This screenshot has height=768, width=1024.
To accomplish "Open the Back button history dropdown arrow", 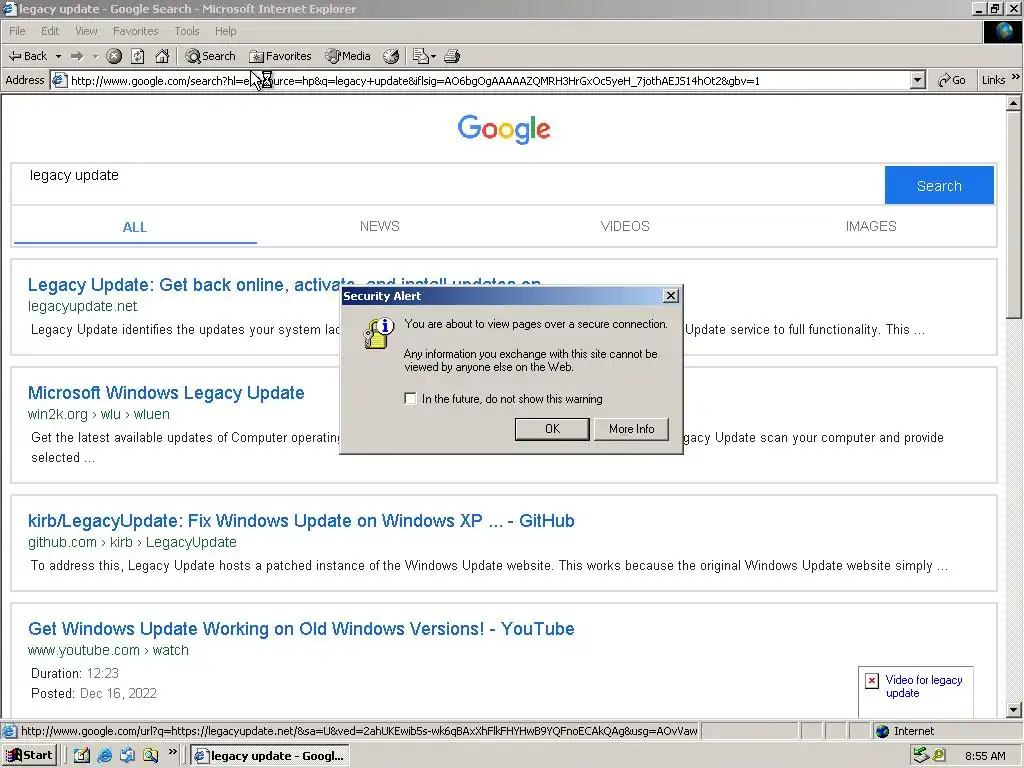I will click(x=58, y=56).
